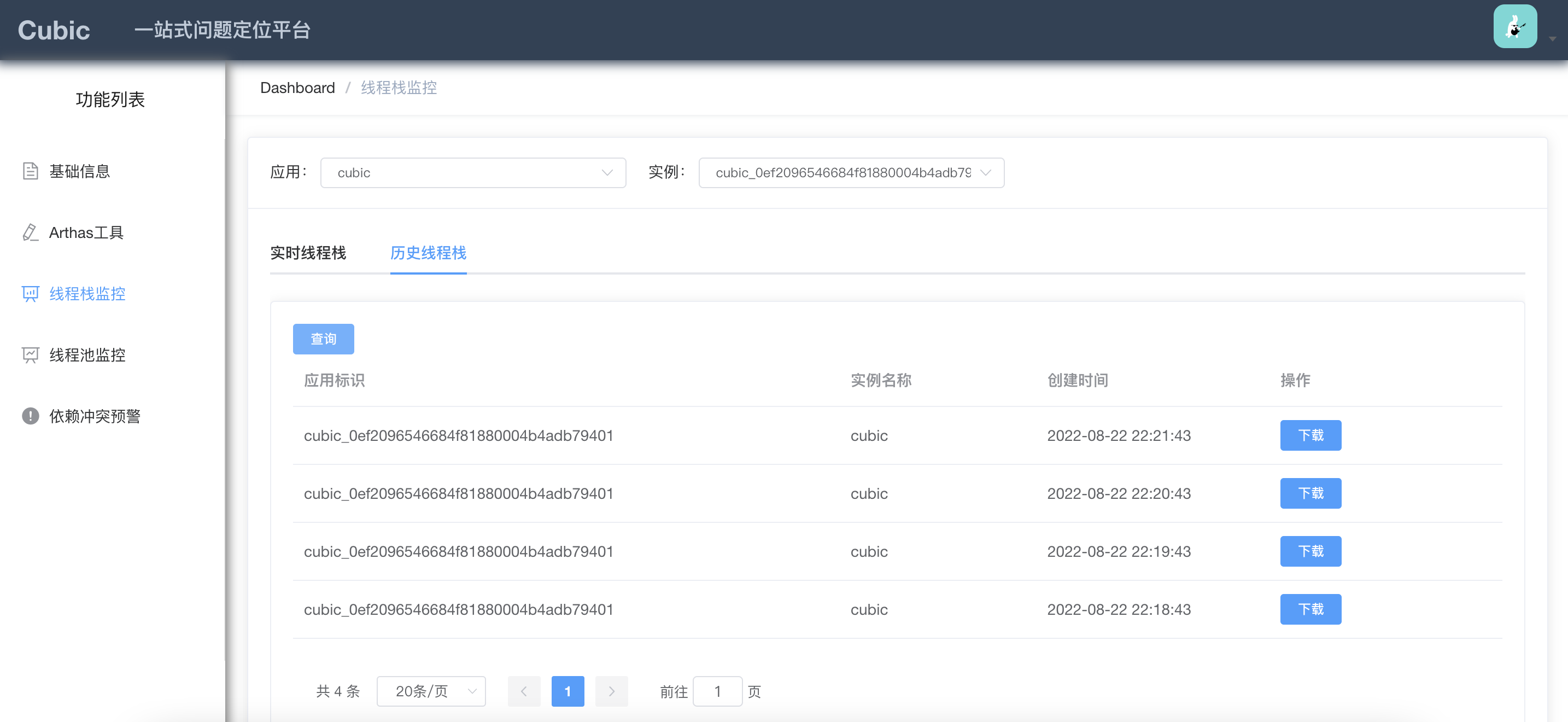
Task: Click the 线程栈监控 monitor icon
Action: coord(30,294)
